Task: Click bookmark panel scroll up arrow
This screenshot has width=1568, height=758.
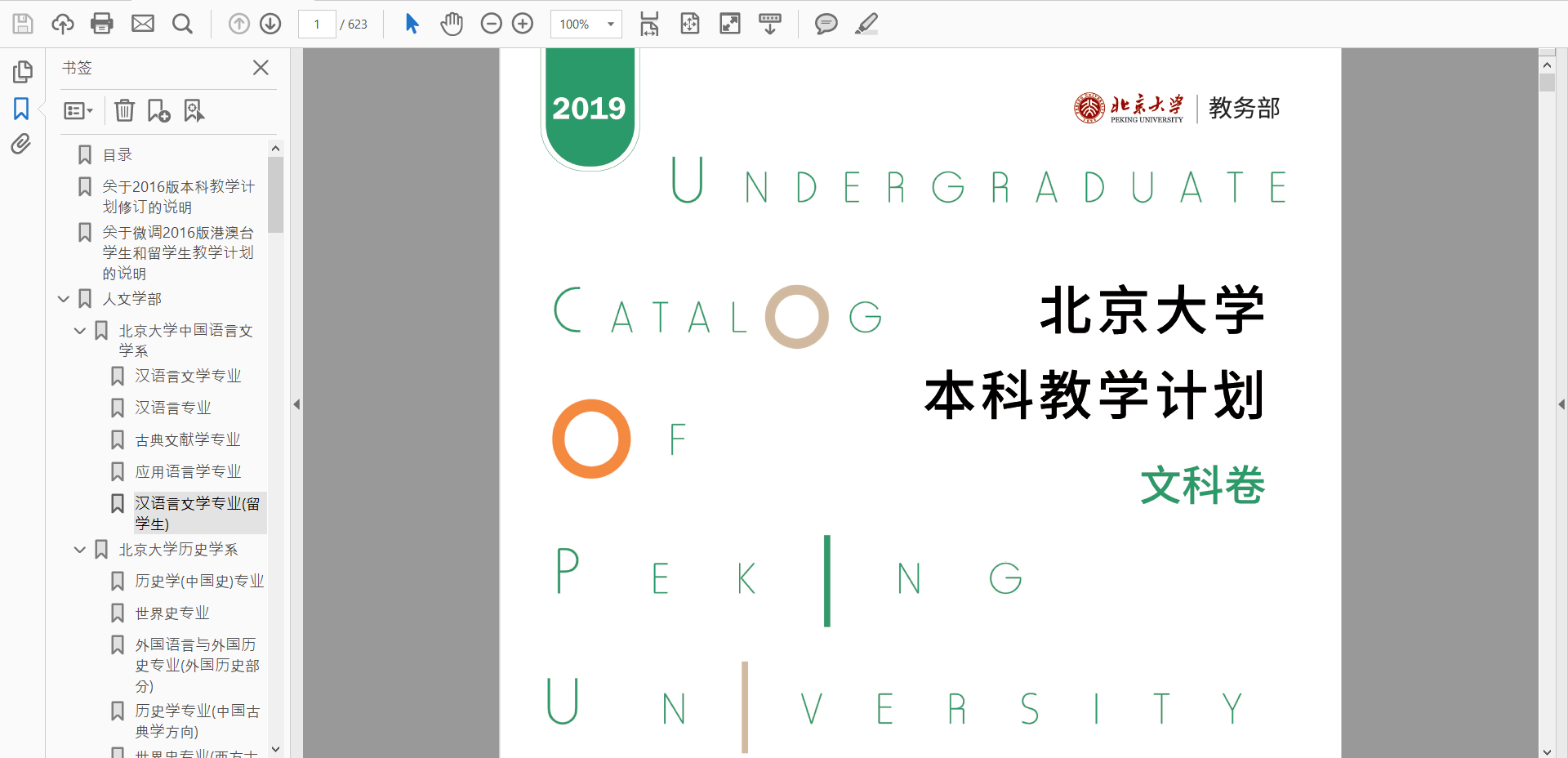Action: [x=275, y=148]
